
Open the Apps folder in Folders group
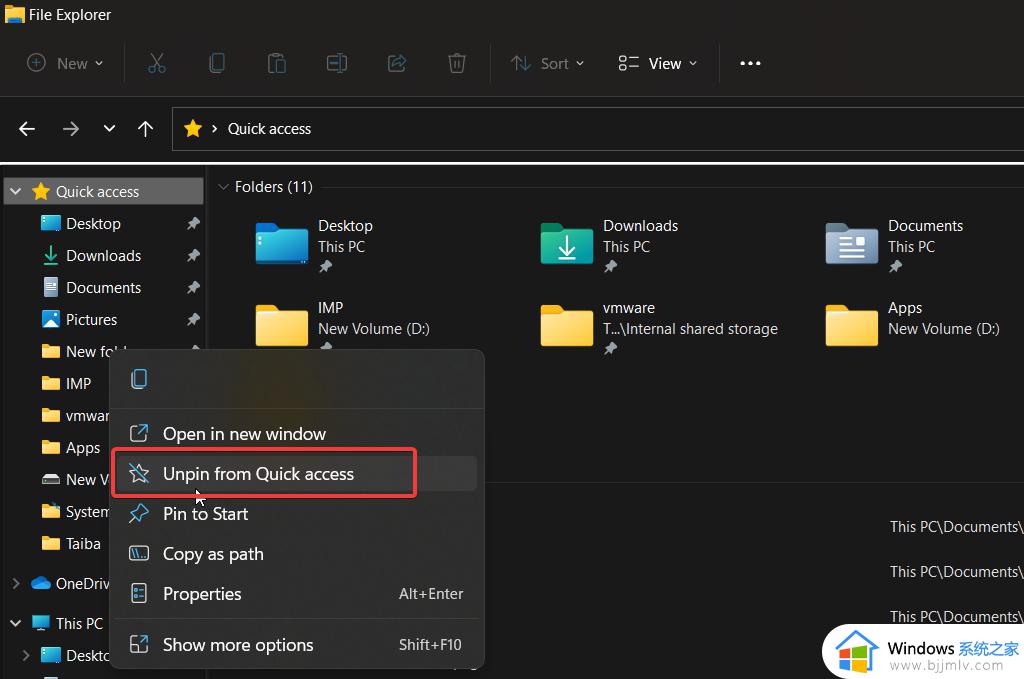click(x=912, y=324)
